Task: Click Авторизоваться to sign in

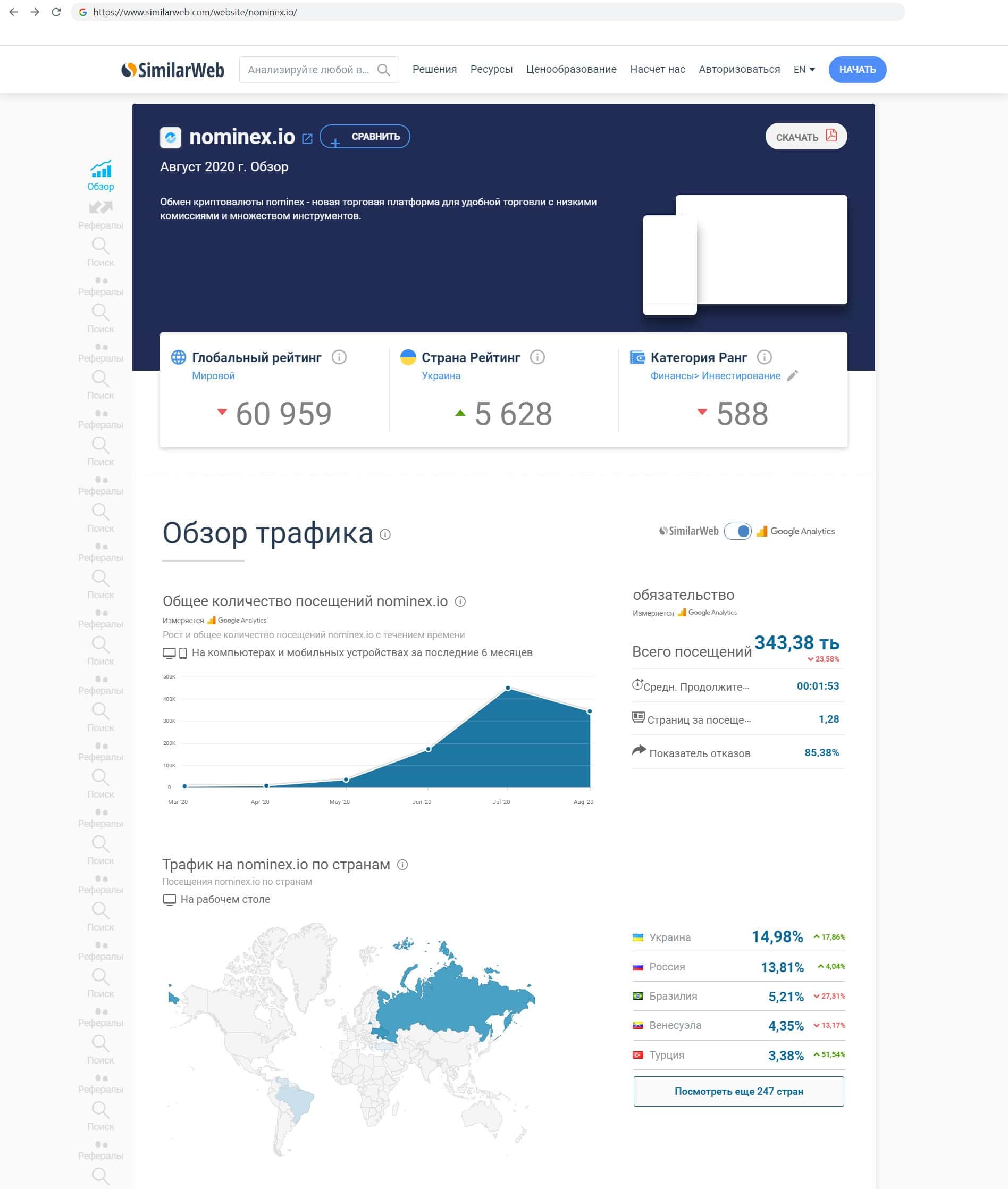Action: [739, 69]
